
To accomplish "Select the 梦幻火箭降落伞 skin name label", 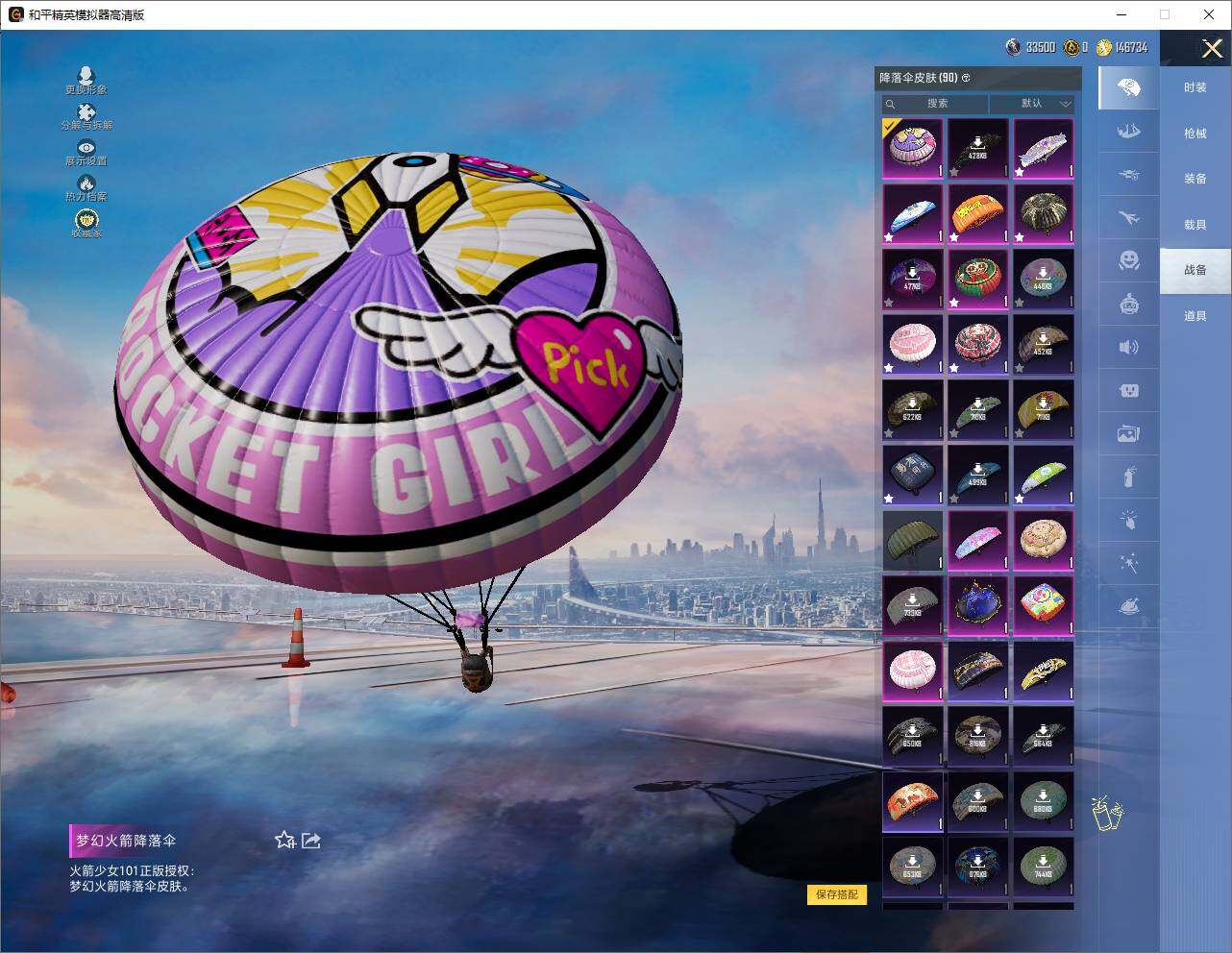I will [126, 841].
